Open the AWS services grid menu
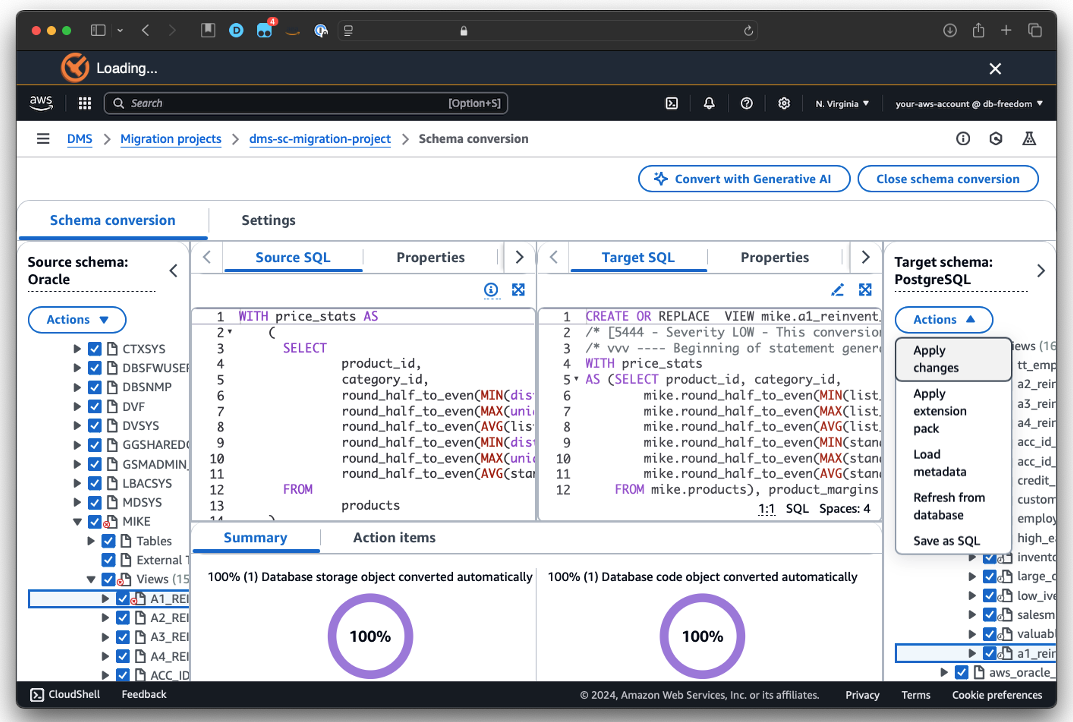Screen dimensions: 1073x722 85,103
